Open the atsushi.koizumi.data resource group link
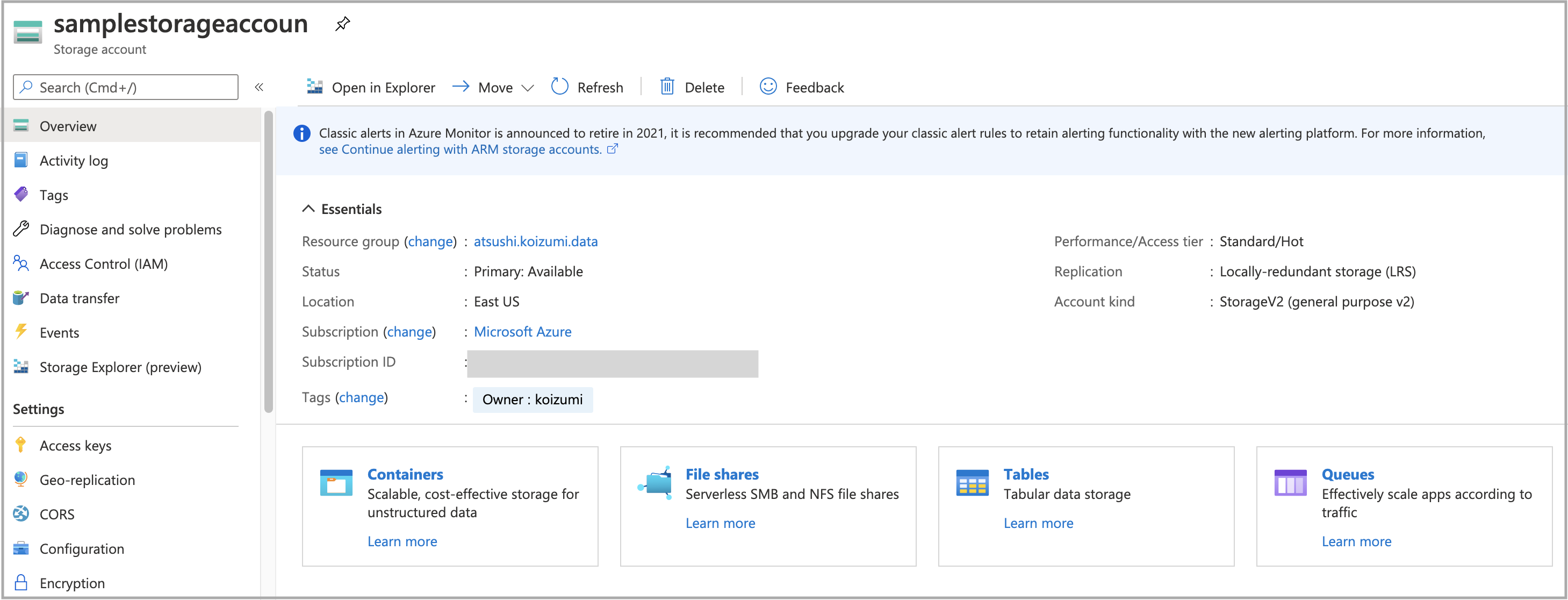Screen dimensions: 1568x600 pos(535,241)
